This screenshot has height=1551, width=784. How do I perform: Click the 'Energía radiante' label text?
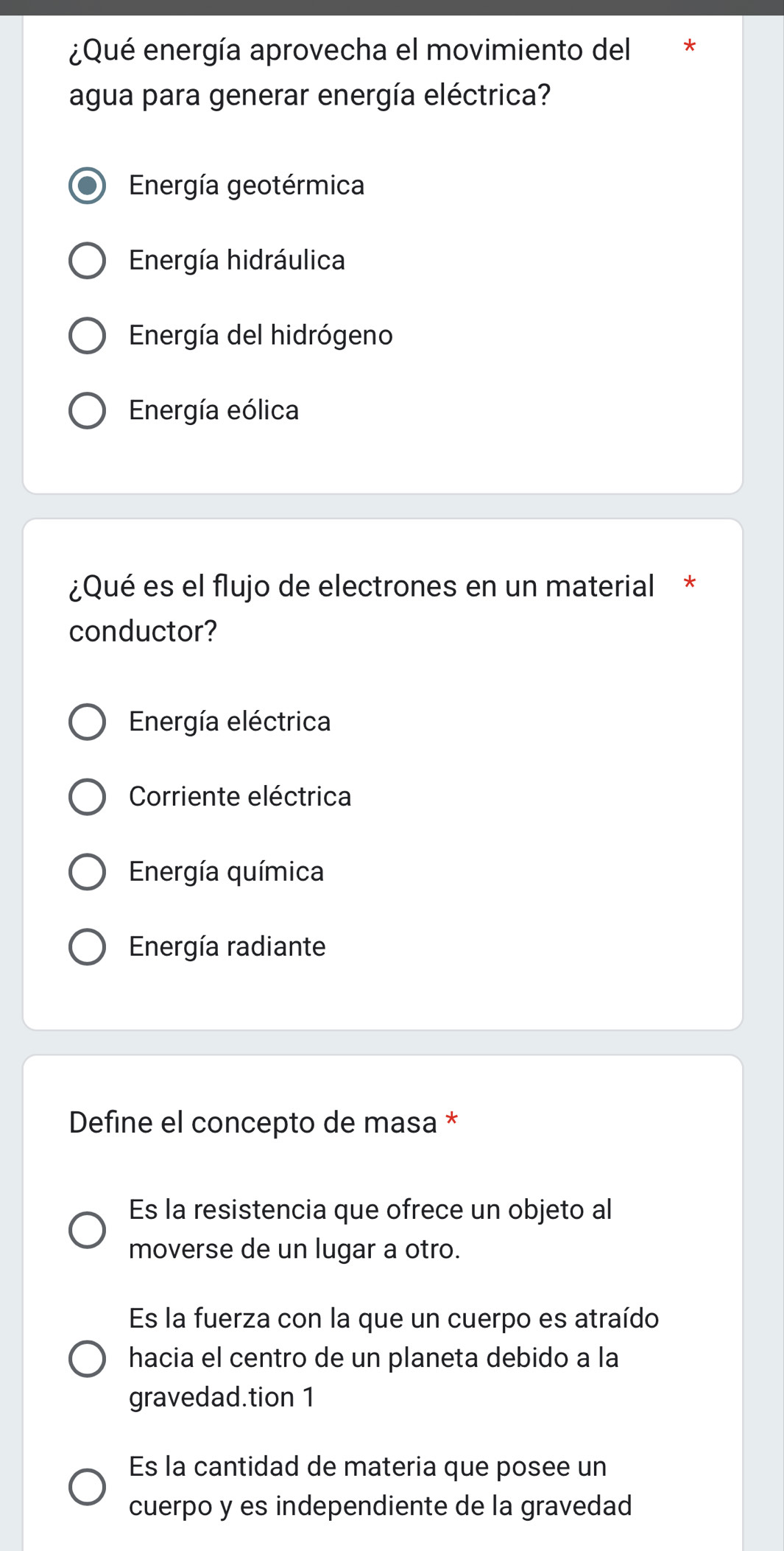(x=227, y=947)
